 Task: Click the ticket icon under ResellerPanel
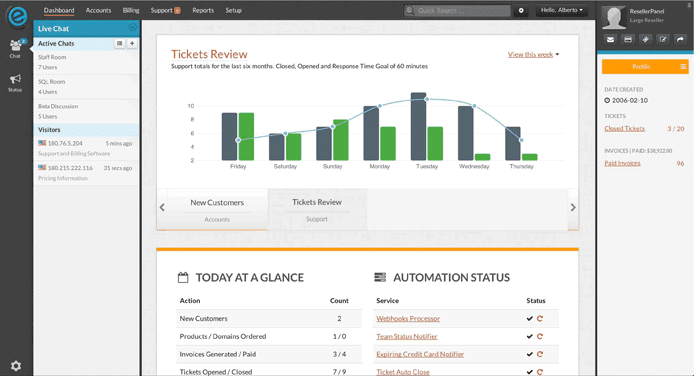[645, 39]
